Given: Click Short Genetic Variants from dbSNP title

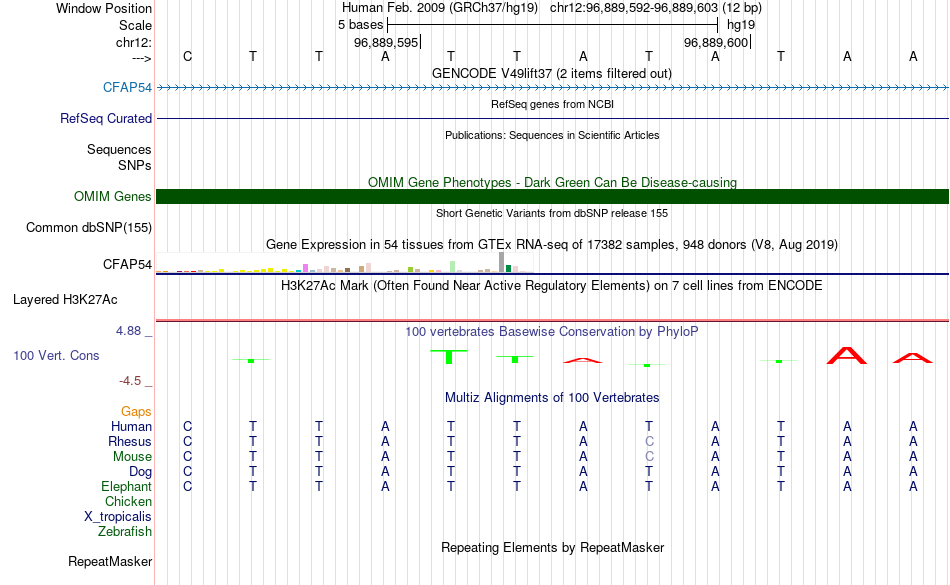Looking at the screenshot, I should point(552,213).
